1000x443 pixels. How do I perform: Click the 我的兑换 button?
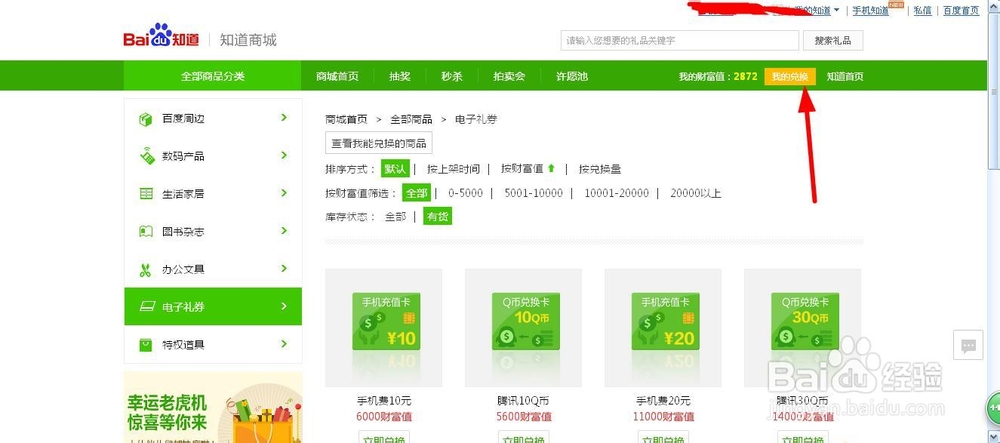click(790, 76)
